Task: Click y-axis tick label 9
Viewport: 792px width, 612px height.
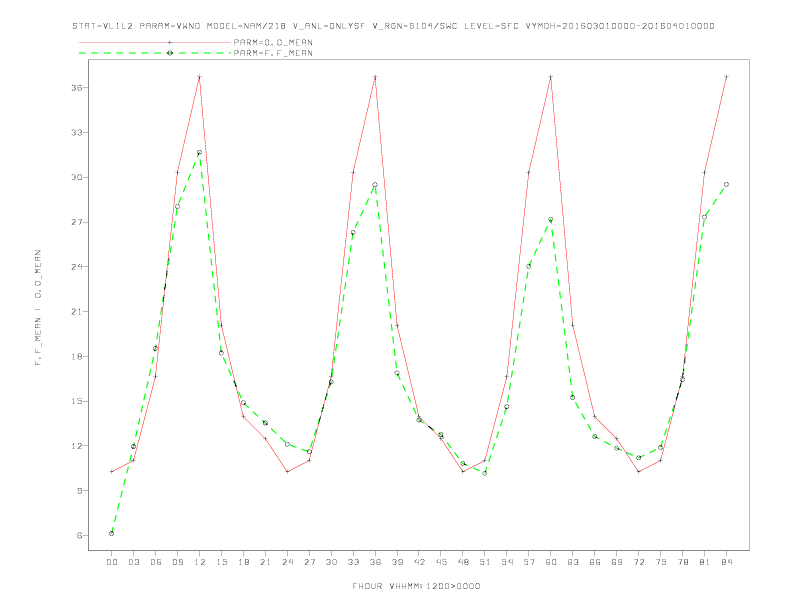Action: [x=80, y=491]
